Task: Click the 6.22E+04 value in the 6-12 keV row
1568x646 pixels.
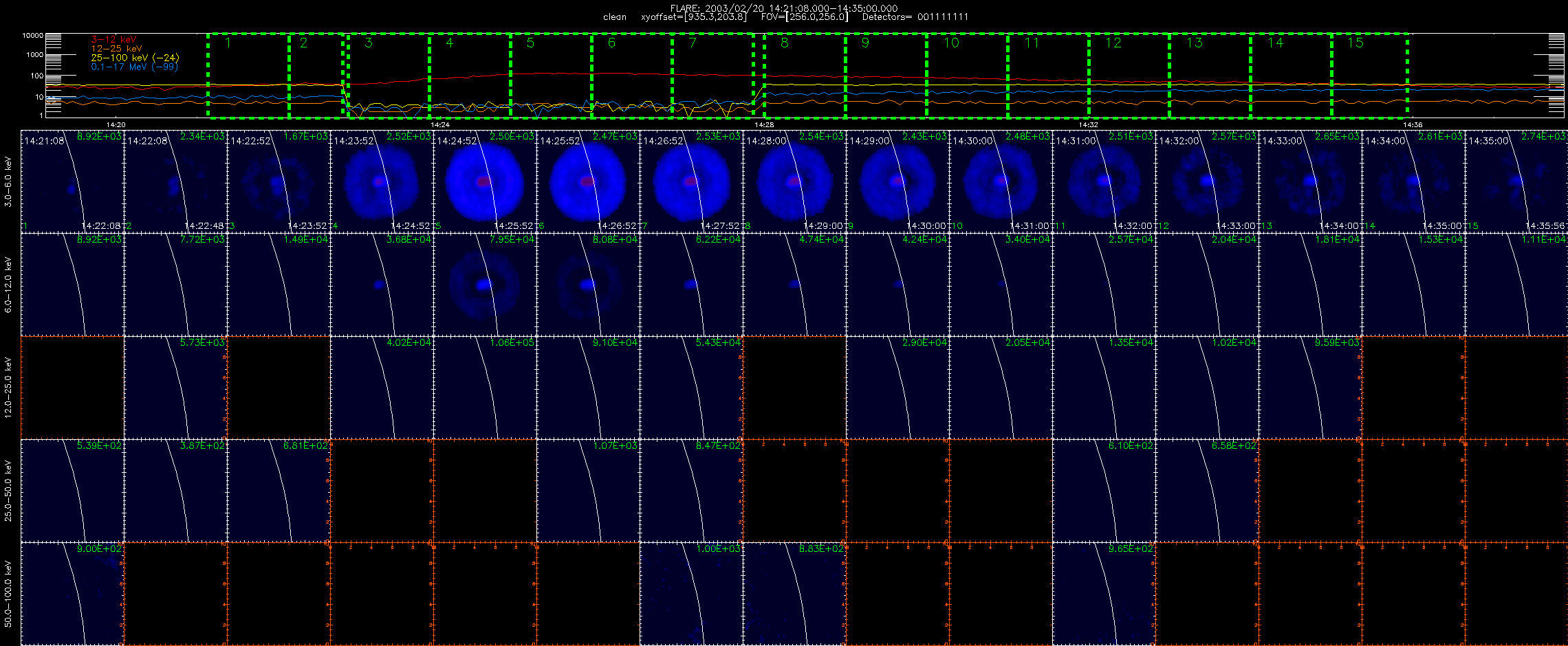Action: (719, 240)
